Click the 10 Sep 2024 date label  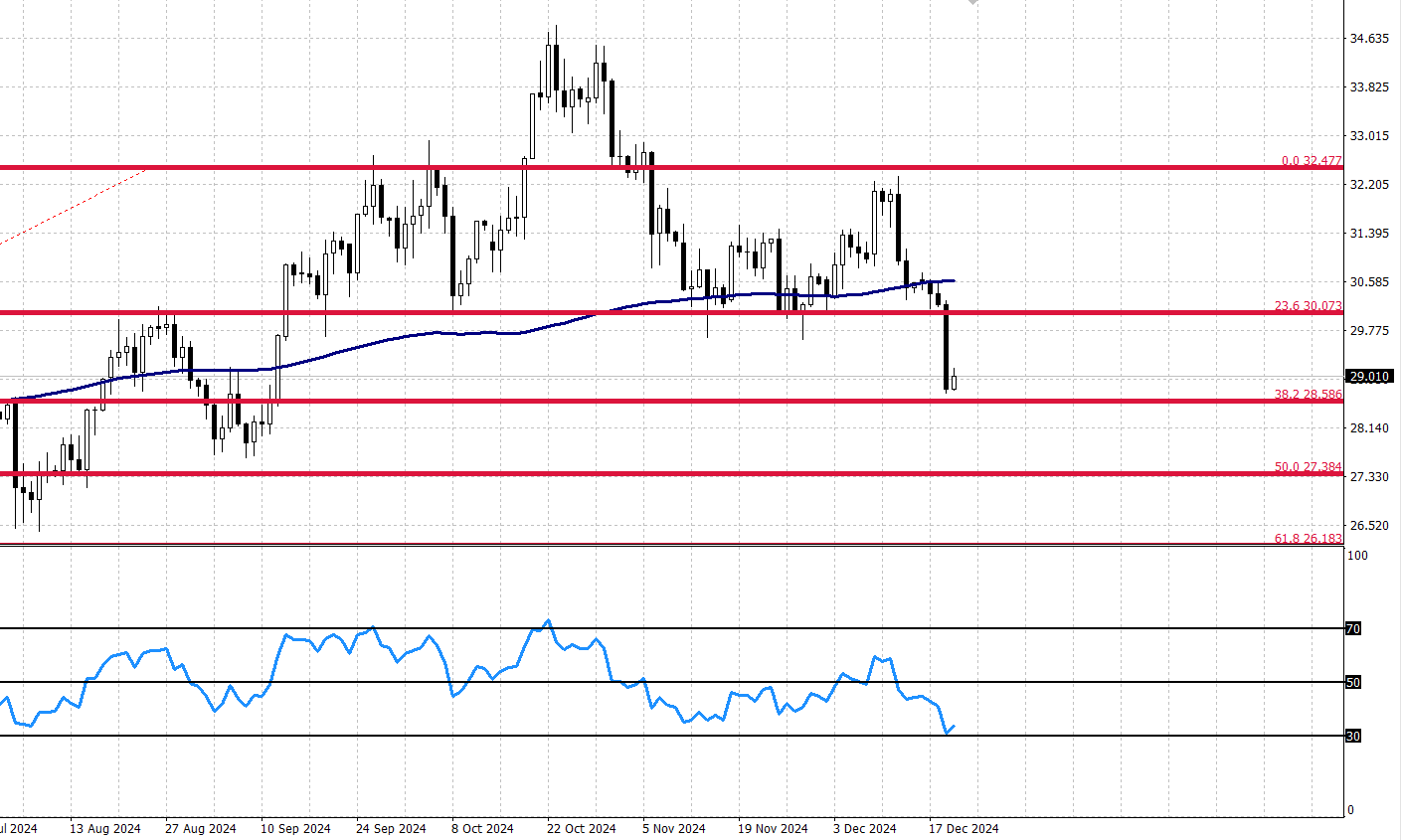click(x=295, y=829)
